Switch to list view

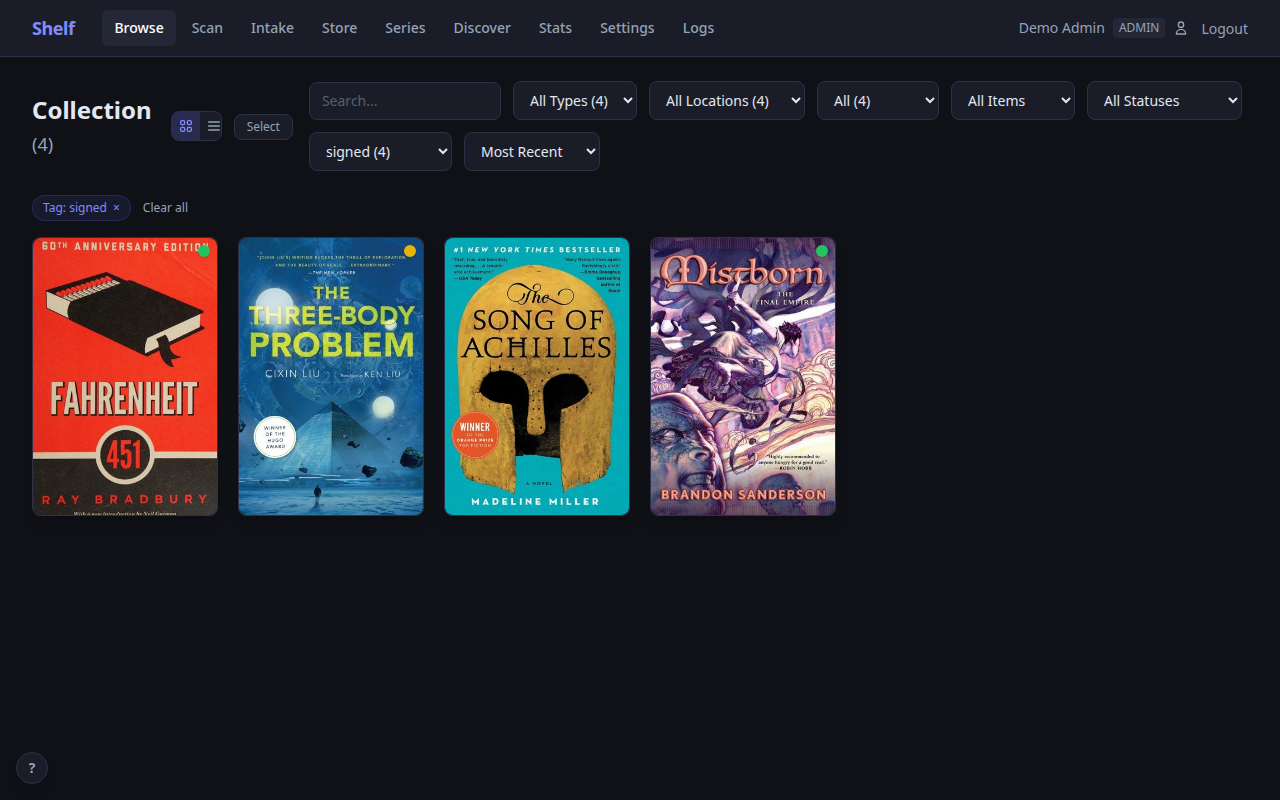tap(213, 126)
